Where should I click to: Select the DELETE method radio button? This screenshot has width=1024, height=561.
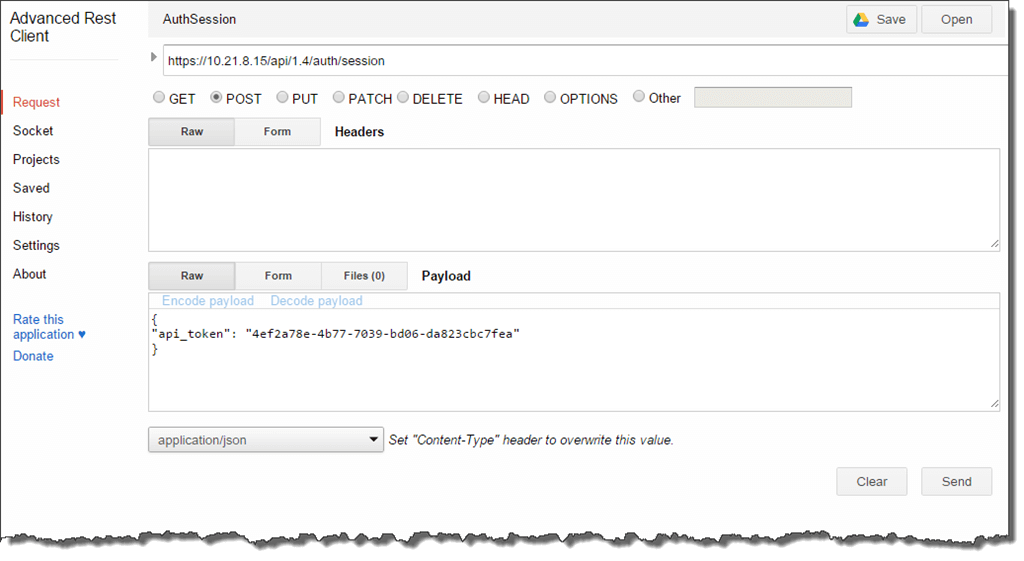[403, 97]
